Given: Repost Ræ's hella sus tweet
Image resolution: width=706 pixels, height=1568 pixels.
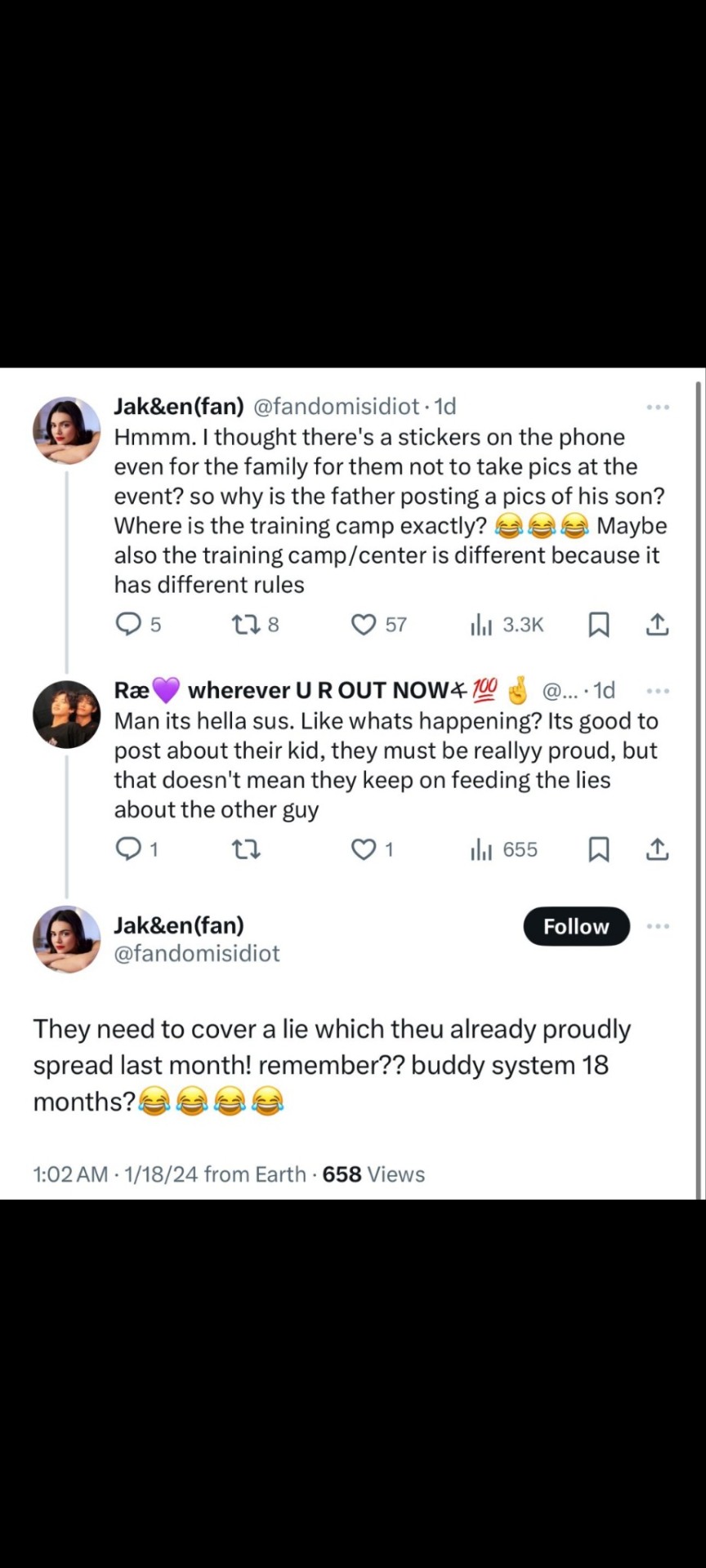Looking at the screenshot, I should tap(245, 850).
